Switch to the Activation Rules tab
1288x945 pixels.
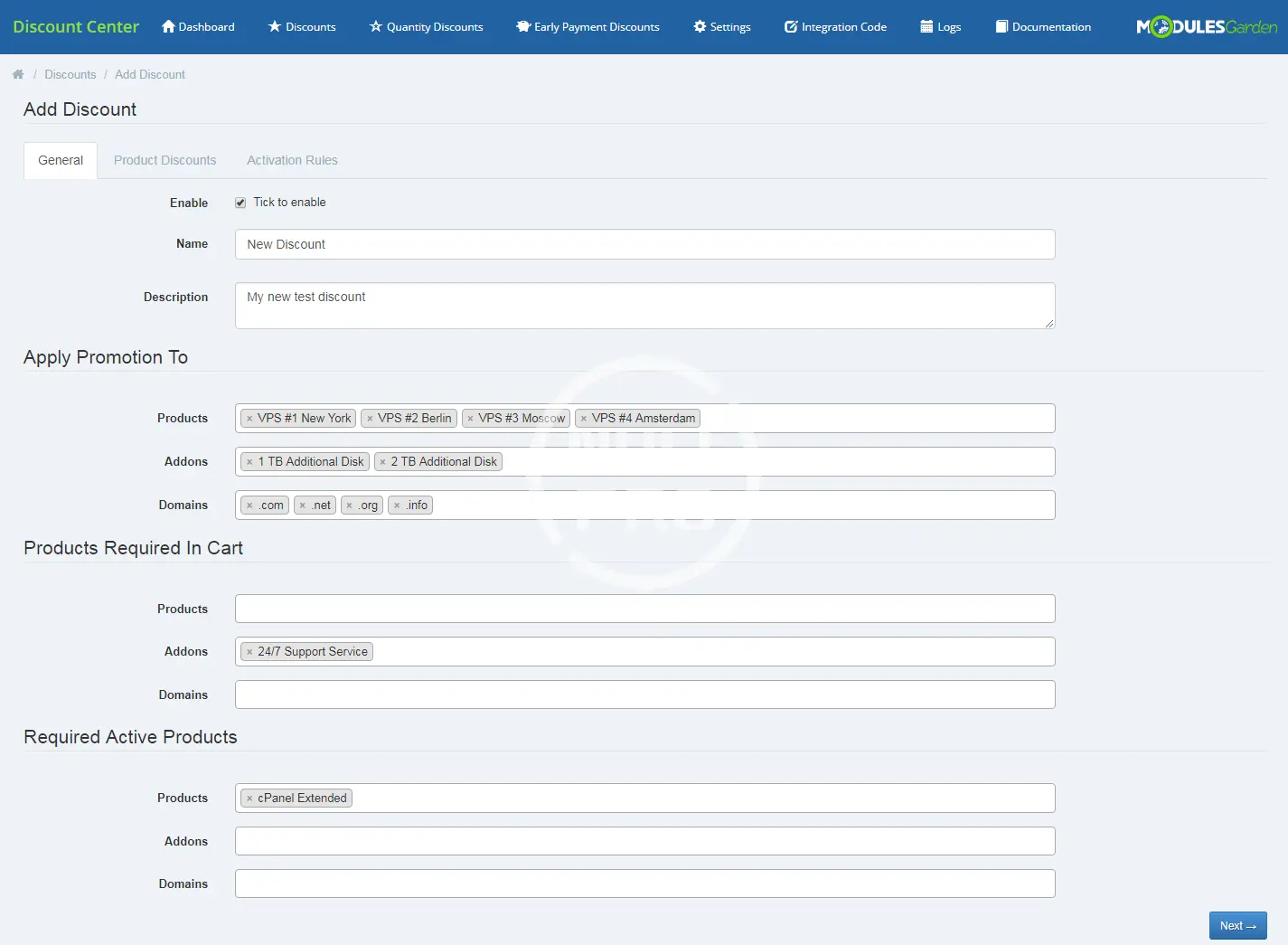point(292,160)
